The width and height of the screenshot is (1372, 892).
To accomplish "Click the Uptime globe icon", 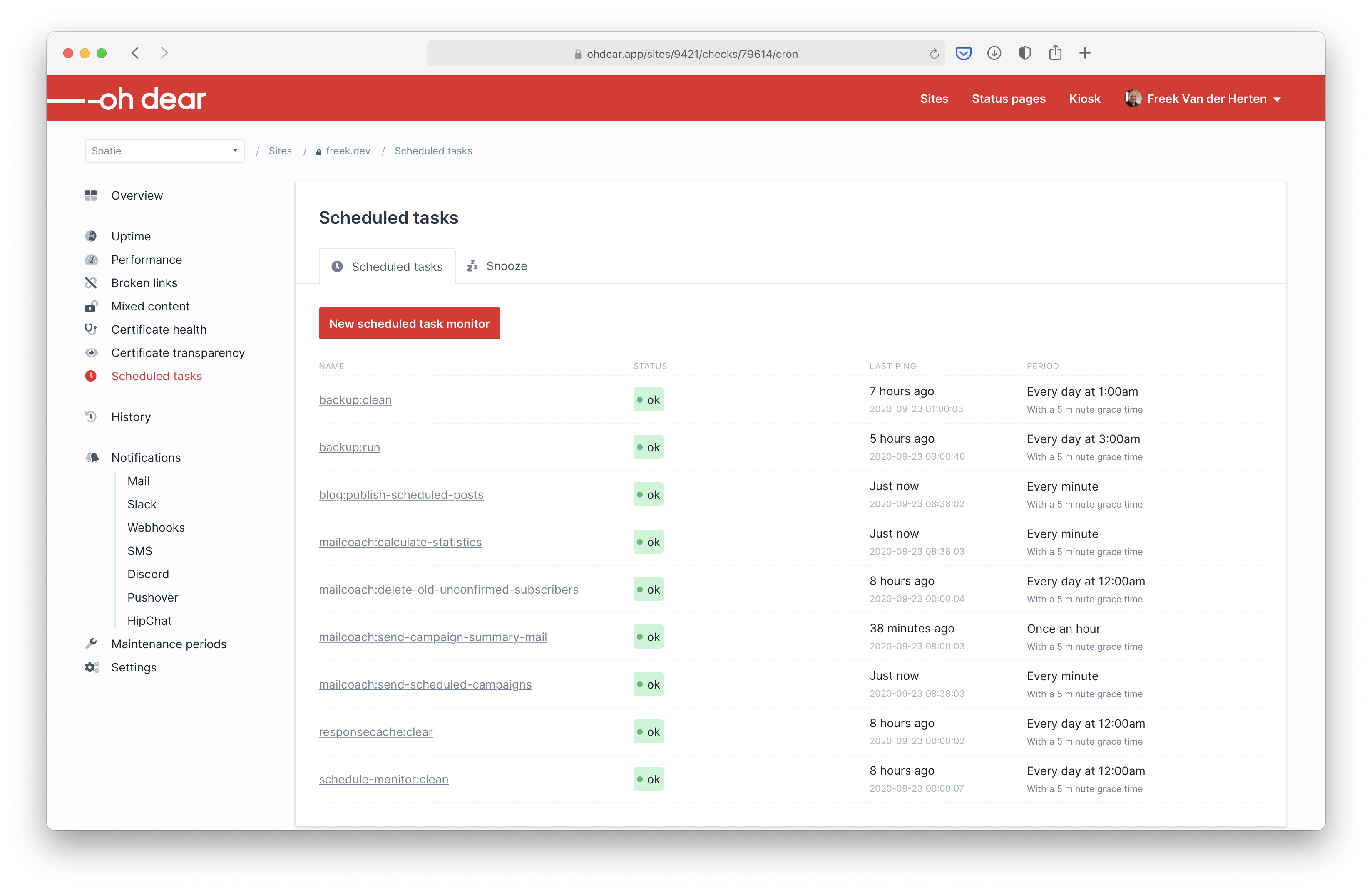I will tap(90, 236).
